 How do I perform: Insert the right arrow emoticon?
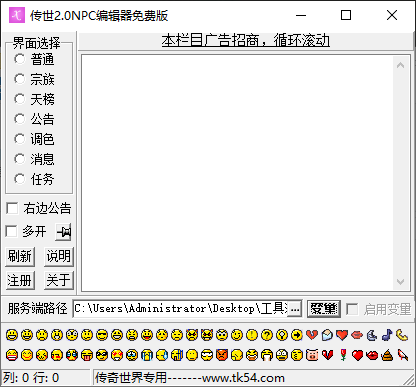click(297, 335)
